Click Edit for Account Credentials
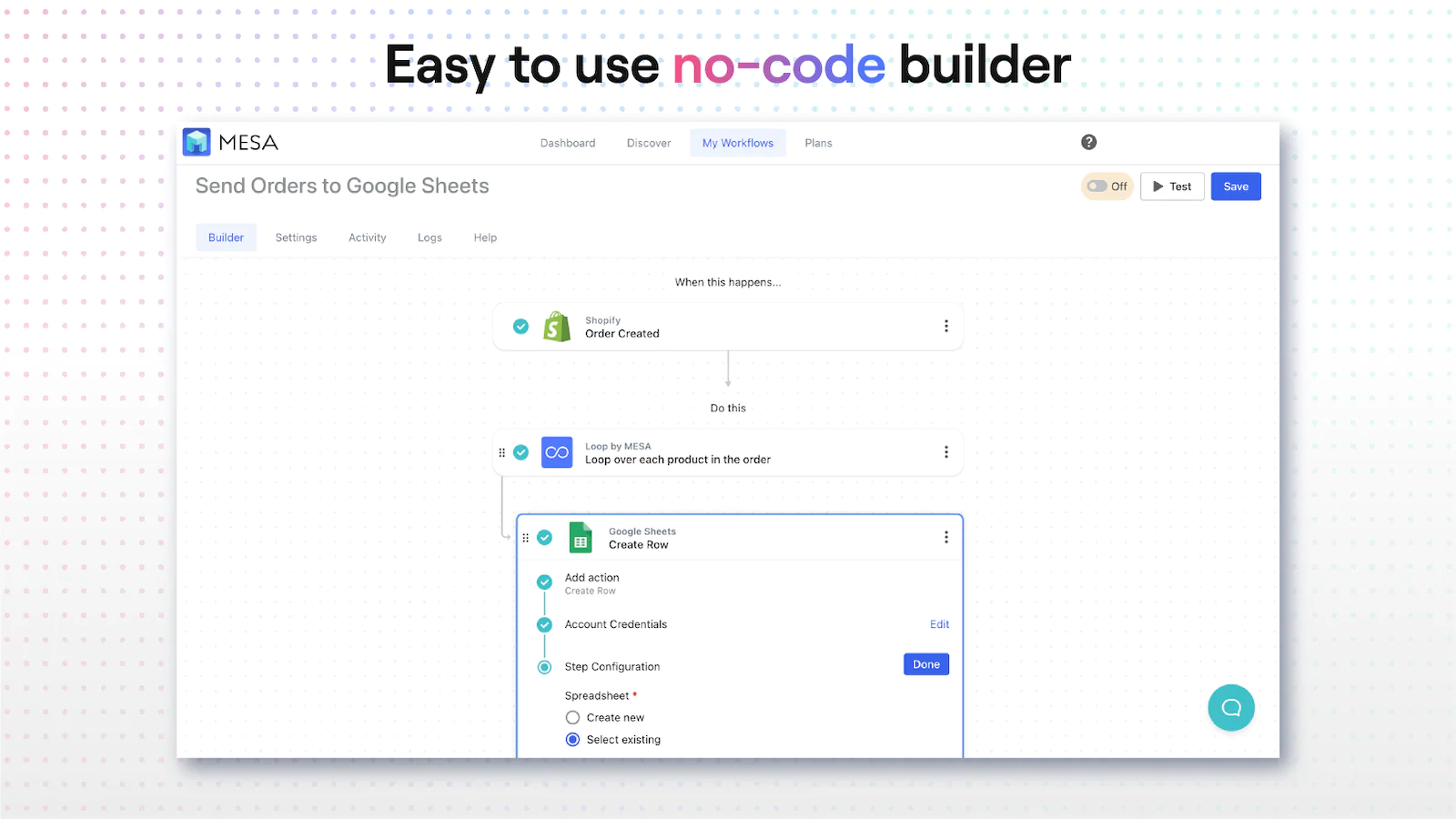 point(939,624)
